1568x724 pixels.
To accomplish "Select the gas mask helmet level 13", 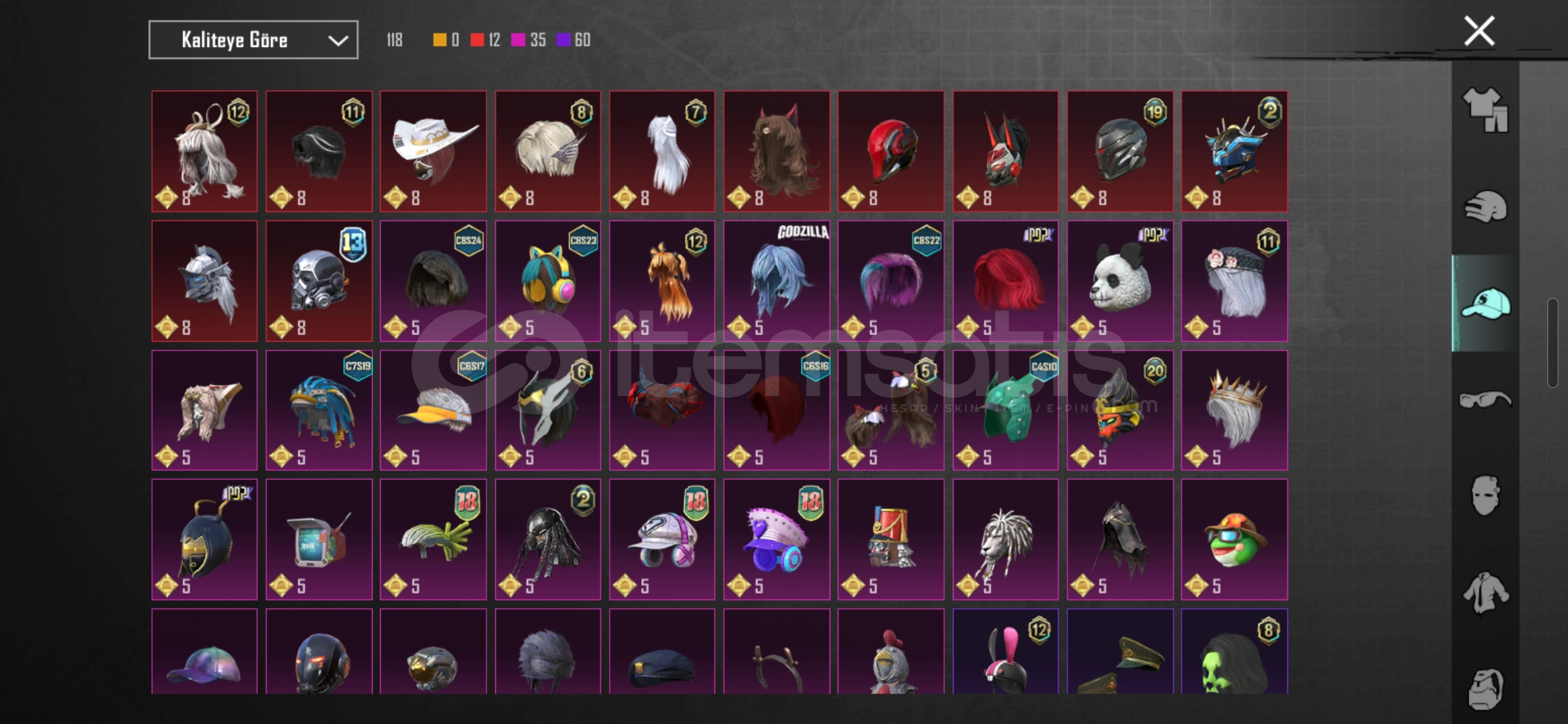I will (319, 281).
